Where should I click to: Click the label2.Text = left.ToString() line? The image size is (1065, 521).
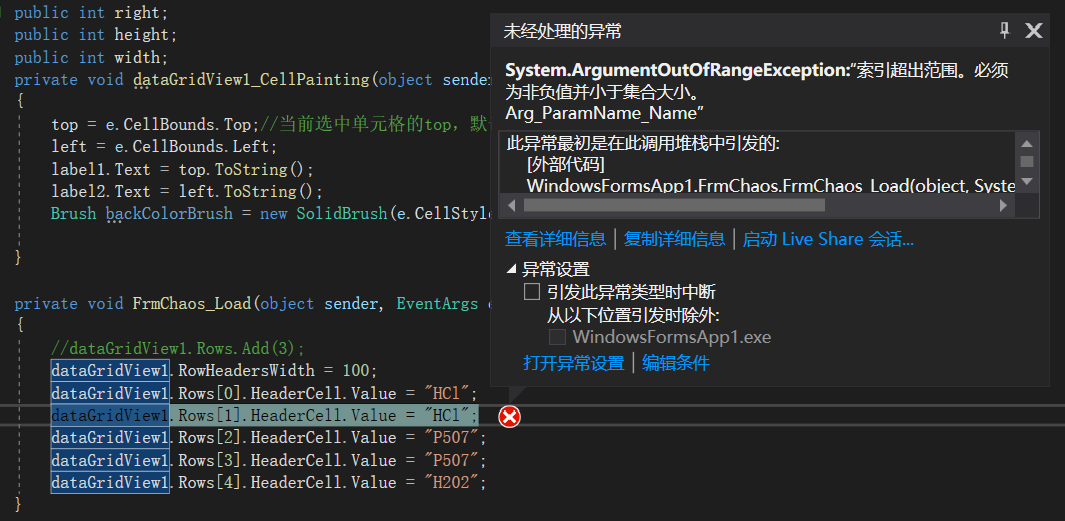coord(187,192)
